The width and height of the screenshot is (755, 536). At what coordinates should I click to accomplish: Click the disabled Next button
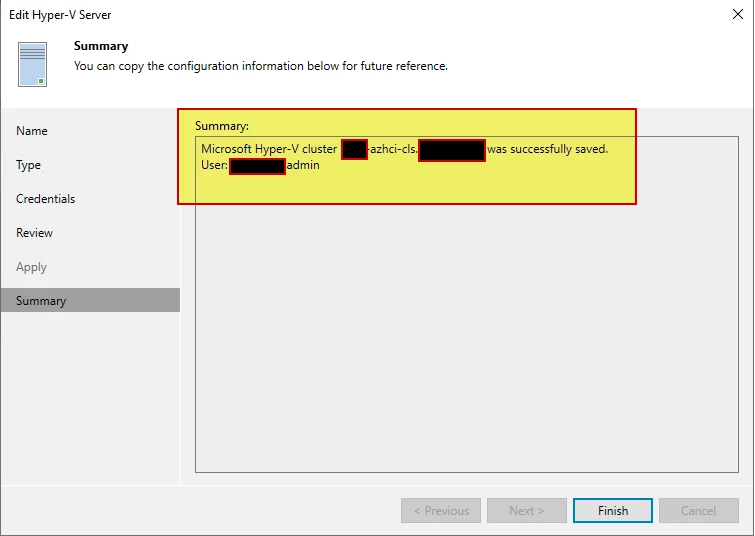pos(527,510)
